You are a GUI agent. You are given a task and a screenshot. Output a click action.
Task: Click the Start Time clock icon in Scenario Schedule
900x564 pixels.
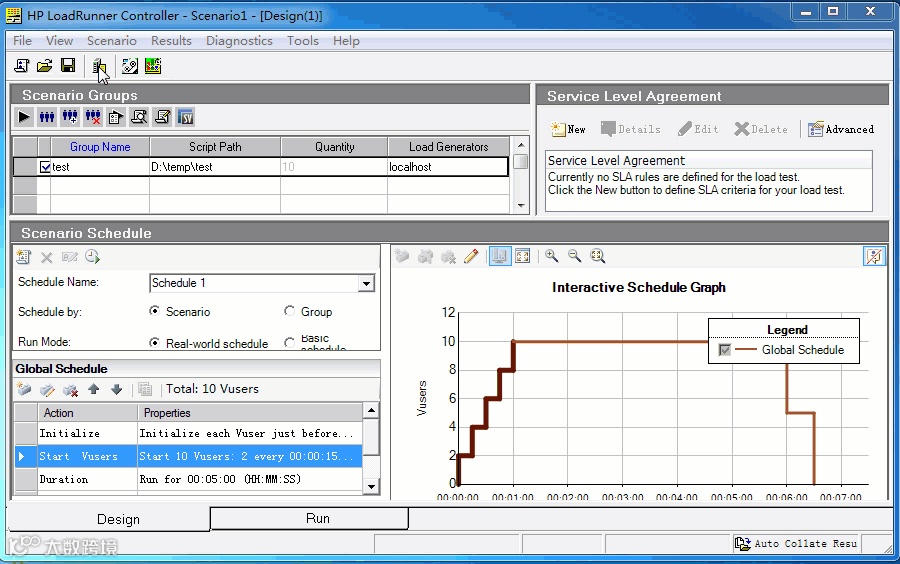point(92,257)
